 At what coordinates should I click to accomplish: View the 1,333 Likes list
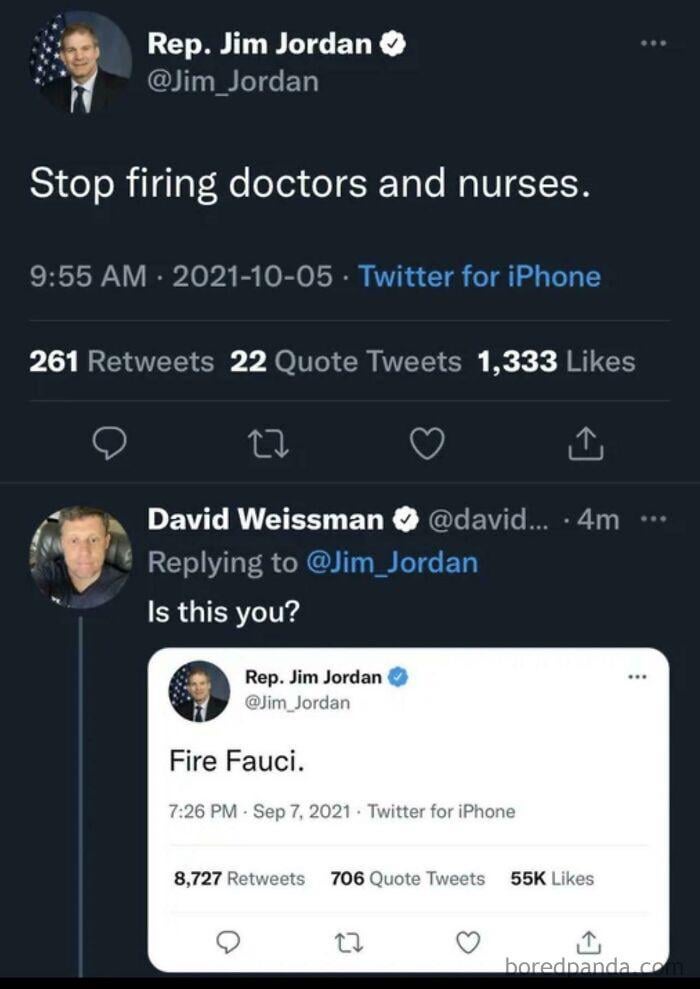[557, 361]
